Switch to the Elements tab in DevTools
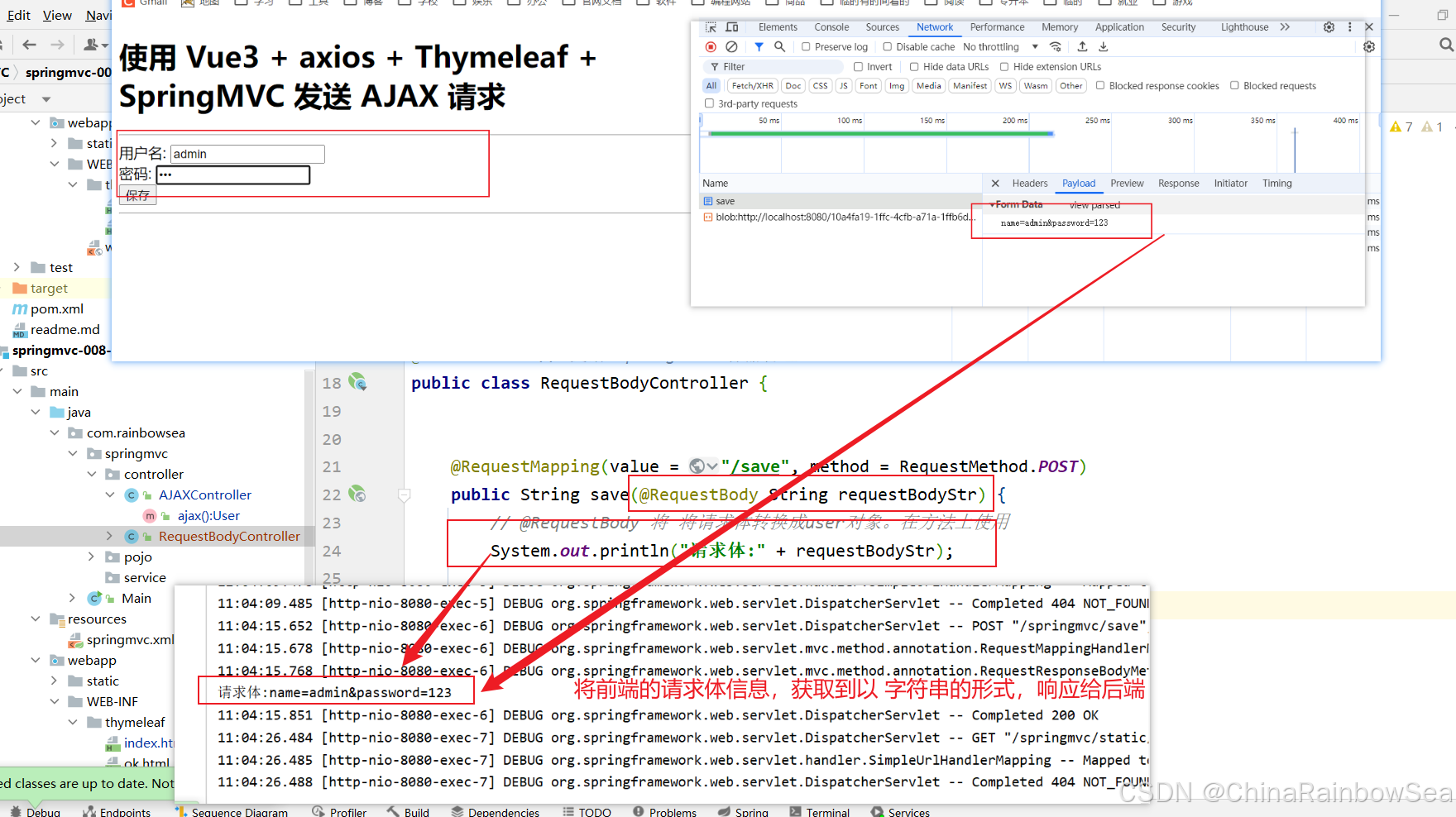 click(778, 27)
